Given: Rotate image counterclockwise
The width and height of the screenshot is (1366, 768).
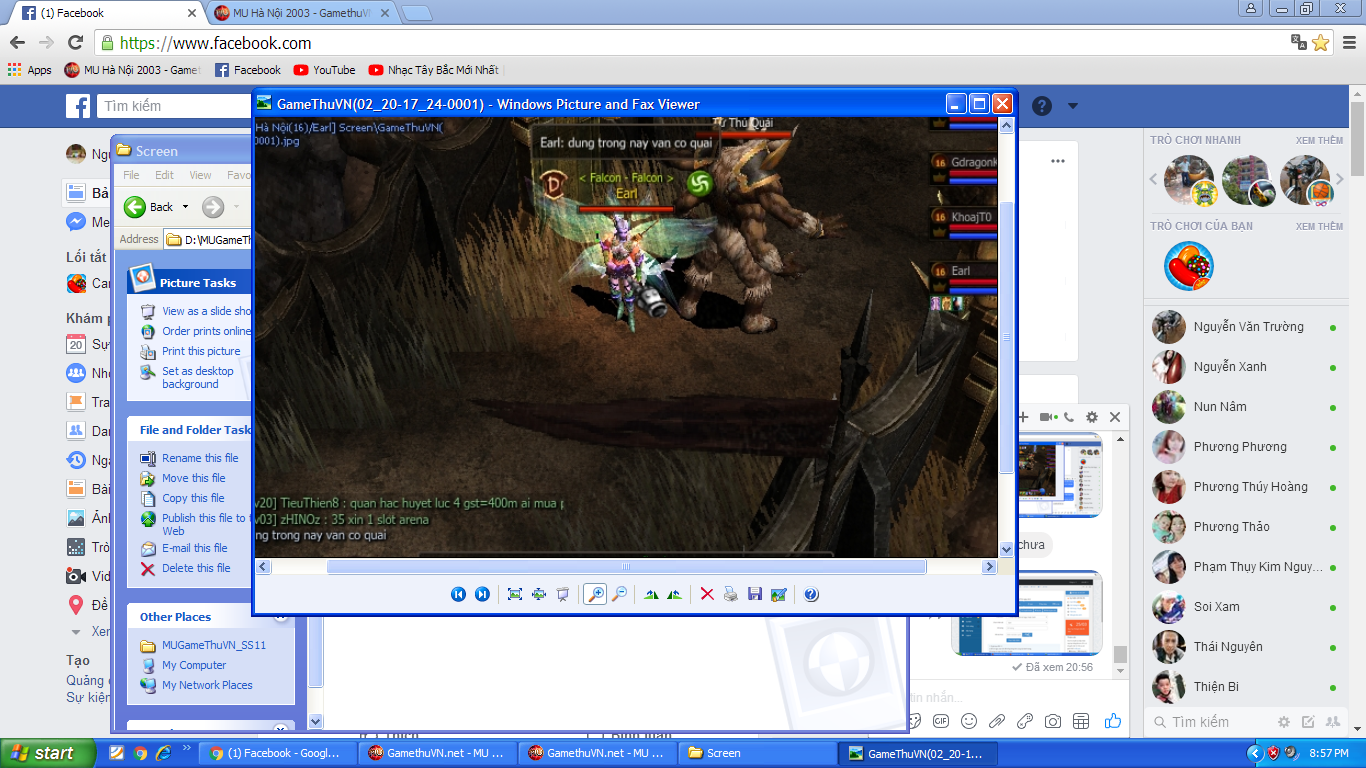Looking at the screenshot, I should [x=675, y=594].
